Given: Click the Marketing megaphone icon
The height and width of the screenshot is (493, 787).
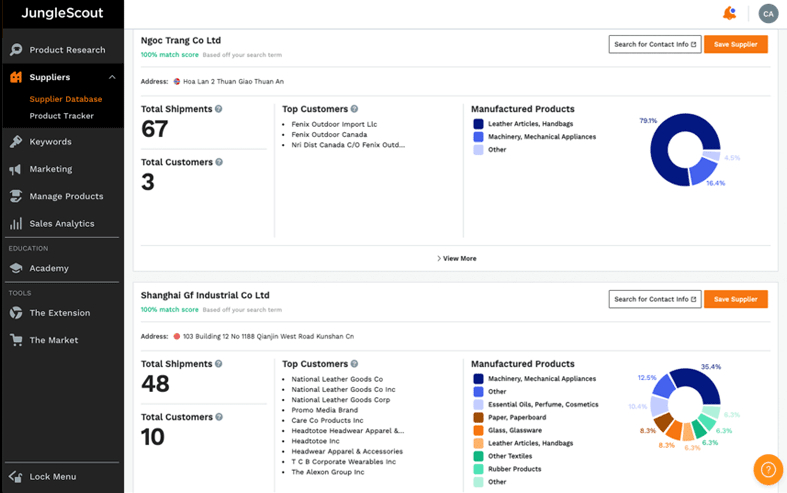Looking at the screenshot, I should coord(16,169).
